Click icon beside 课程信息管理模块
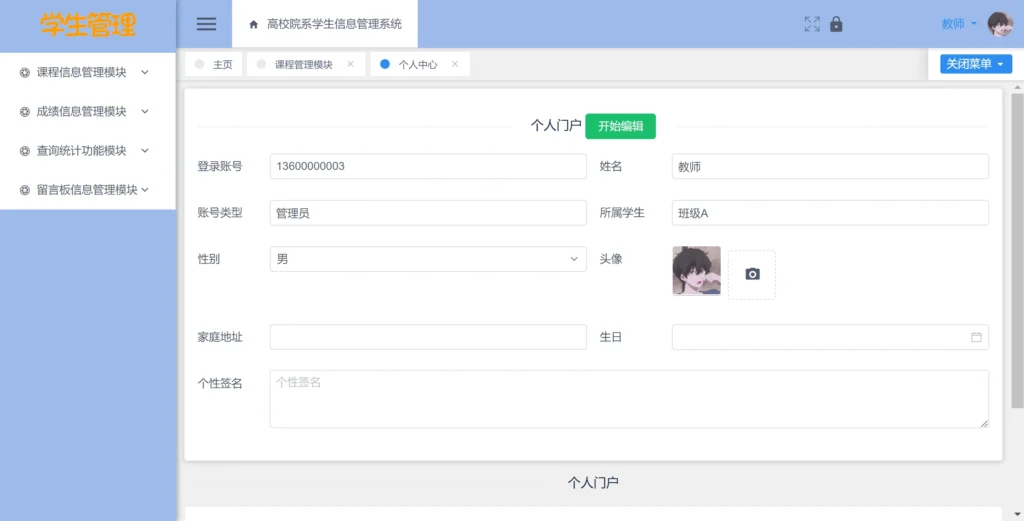This screenshot has height=521, width=1024. (x=25, y=72)
